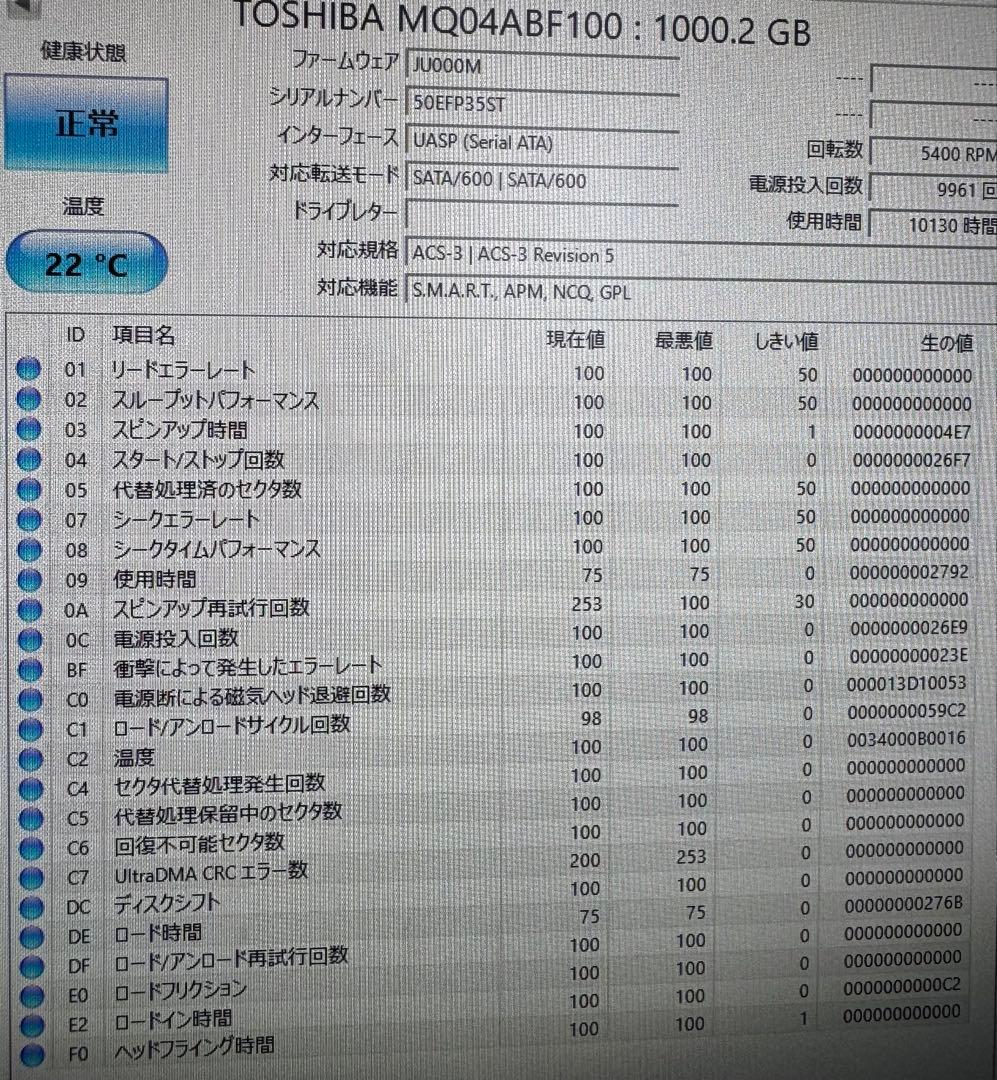This screenshot has height=1080, width=997.
Task: Click the 生の値 column header
Action: point(947,342)
